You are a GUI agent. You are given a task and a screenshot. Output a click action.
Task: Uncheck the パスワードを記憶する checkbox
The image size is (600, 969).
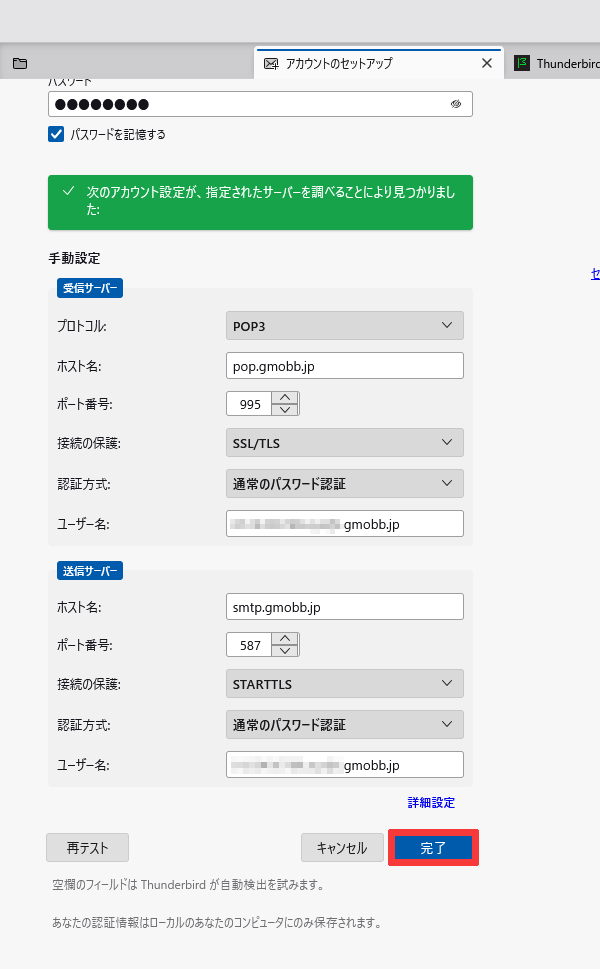[x=56, y=134]
